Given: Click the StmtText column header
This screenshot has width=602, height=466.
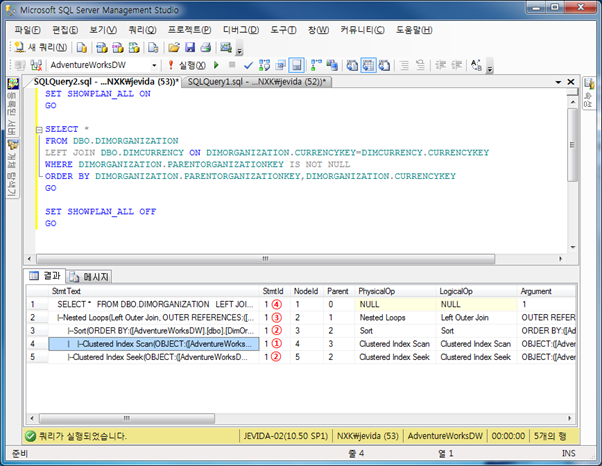Looking at the screenshot, I should (154, 291).
